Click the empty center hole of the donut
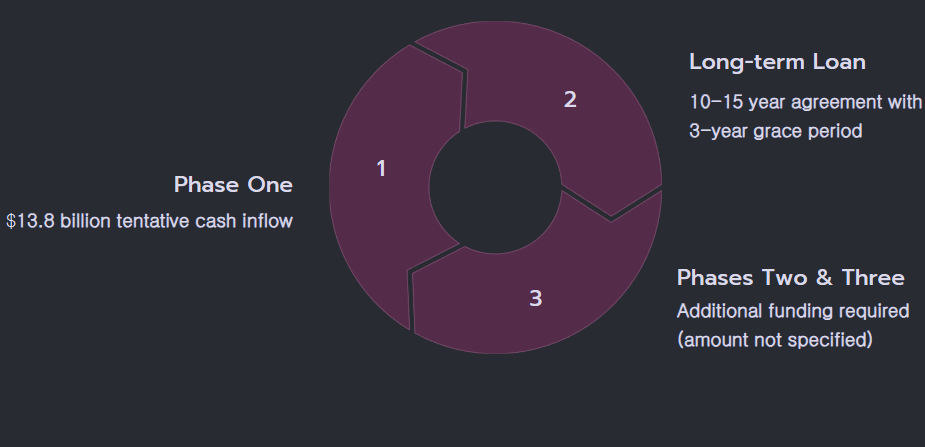Image resolution: width=925 pixels, height=447 pixels. [494, 186]
